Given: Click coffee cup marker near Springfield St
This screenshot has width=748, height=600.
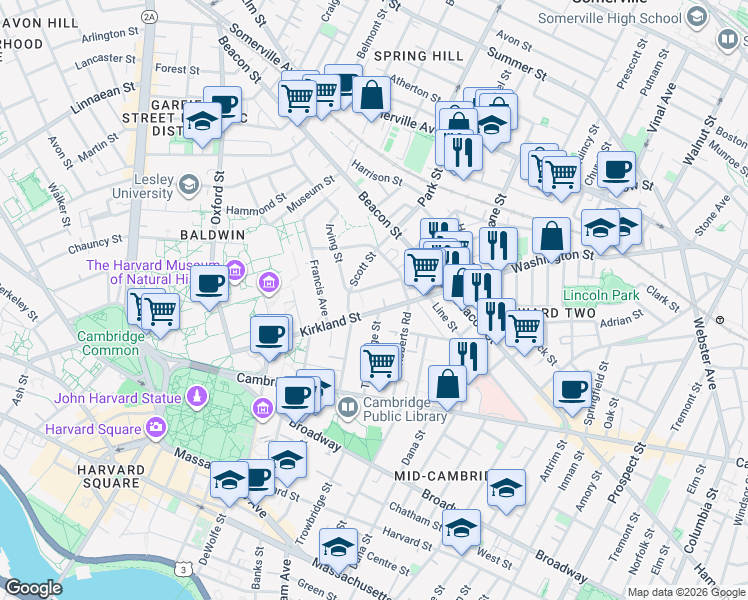Looking at the screenshot, I should tap(572, 391).
